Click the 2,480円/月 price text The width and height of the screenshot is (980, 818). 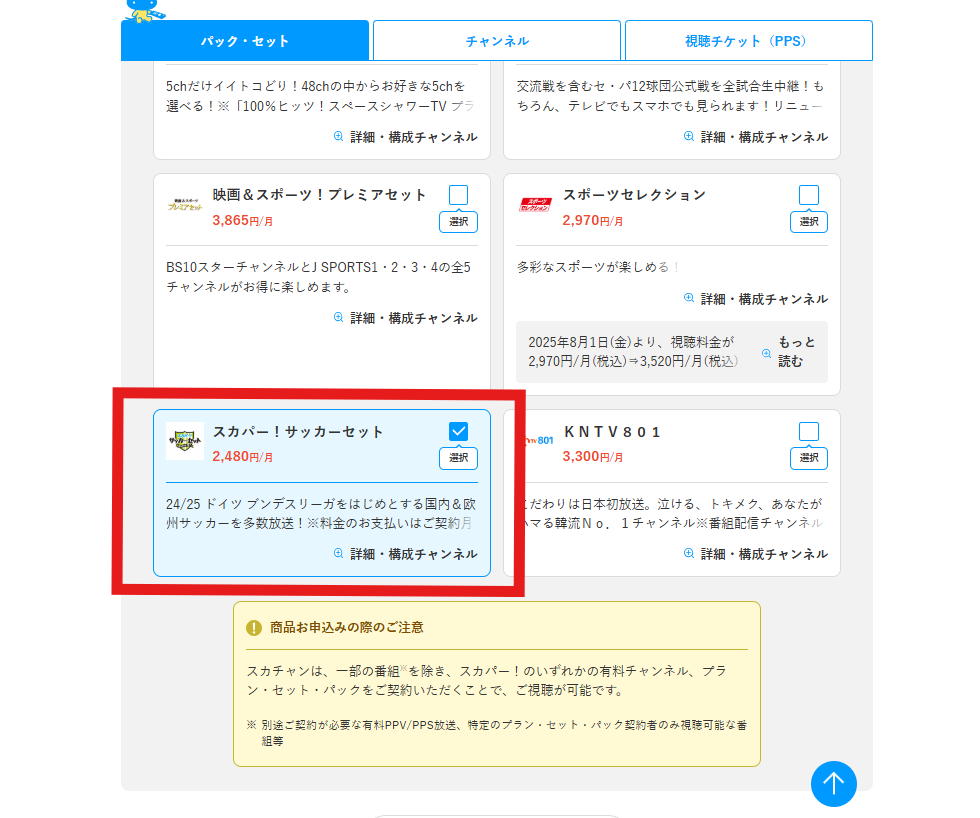(242, 457)
